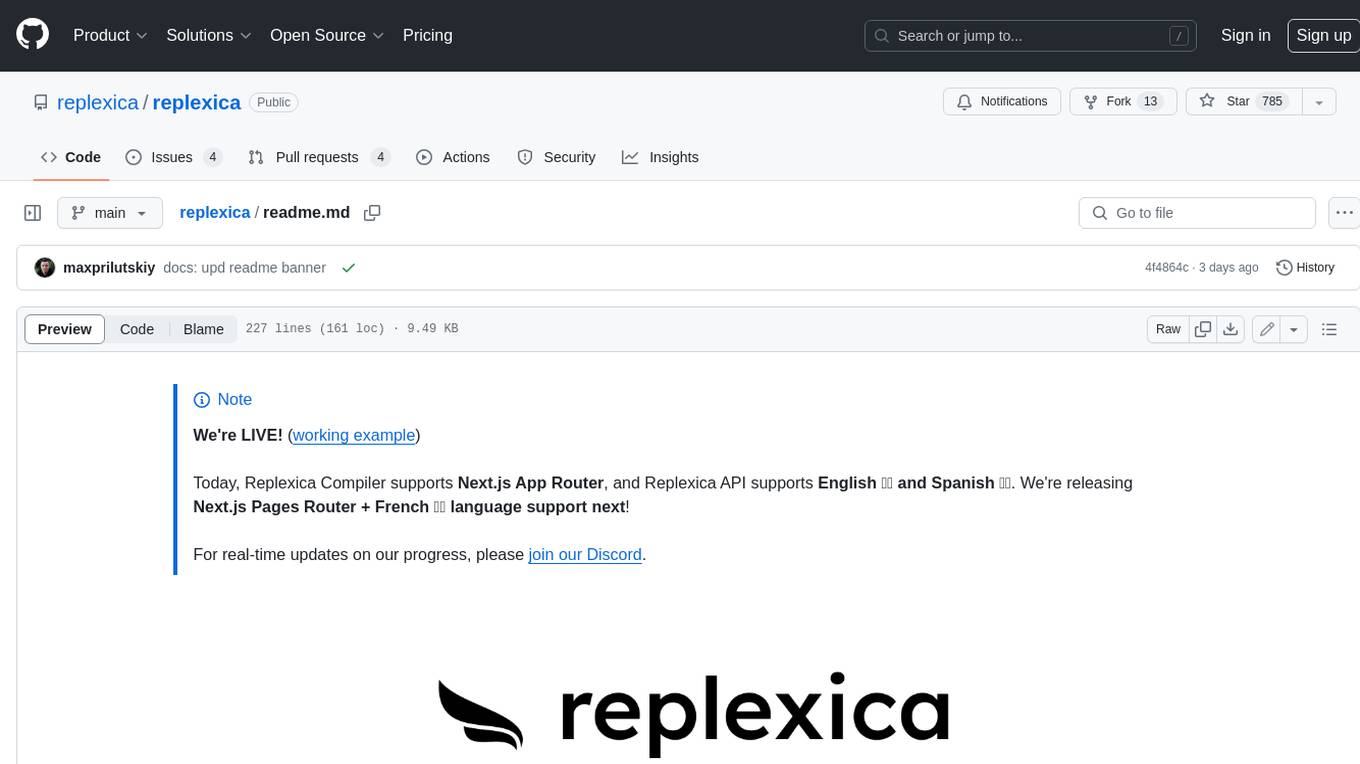Image resolution: width=1360 pixels, height=764 pixels.
Task: Expand the Product menu
Action: point(110,35)
